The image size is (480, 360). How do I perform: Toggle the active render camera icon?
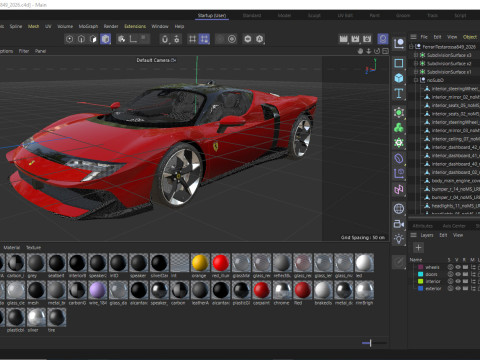tap(383, 39)
